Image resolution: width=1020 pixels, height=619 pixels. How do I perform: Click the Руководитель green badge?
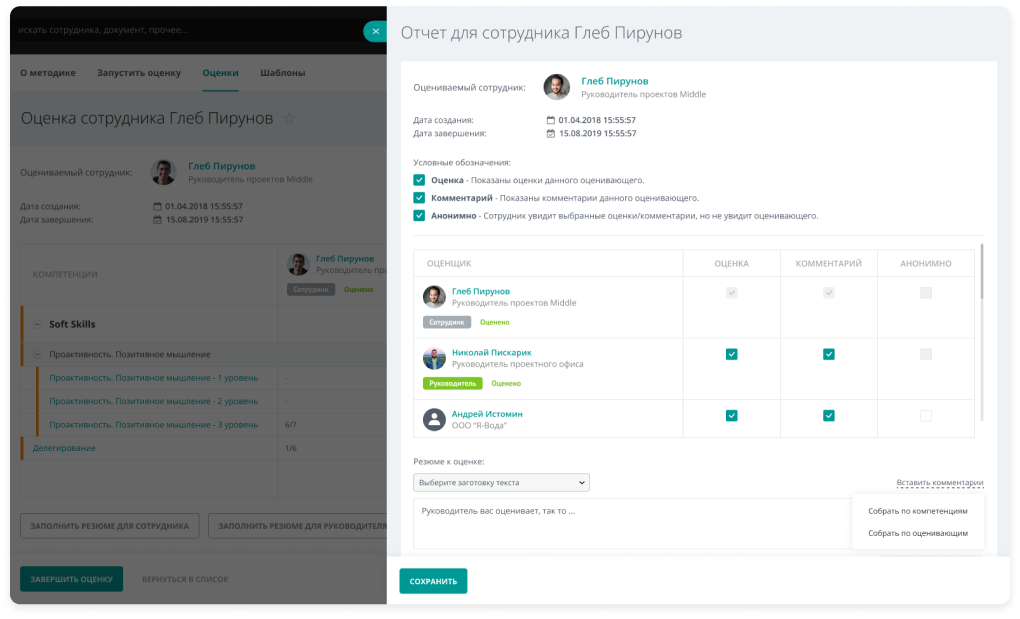(452, 384)
